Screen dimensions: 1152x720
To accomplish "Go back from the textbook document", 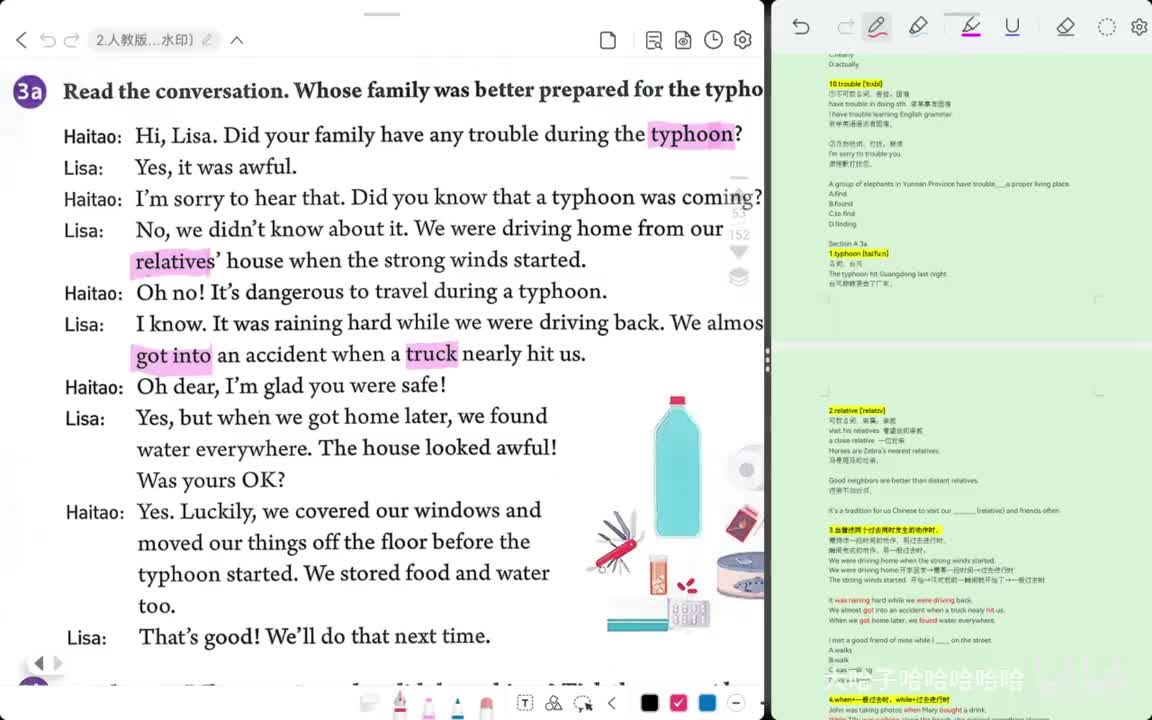I will pyautogui.click(x=21, y=40).
